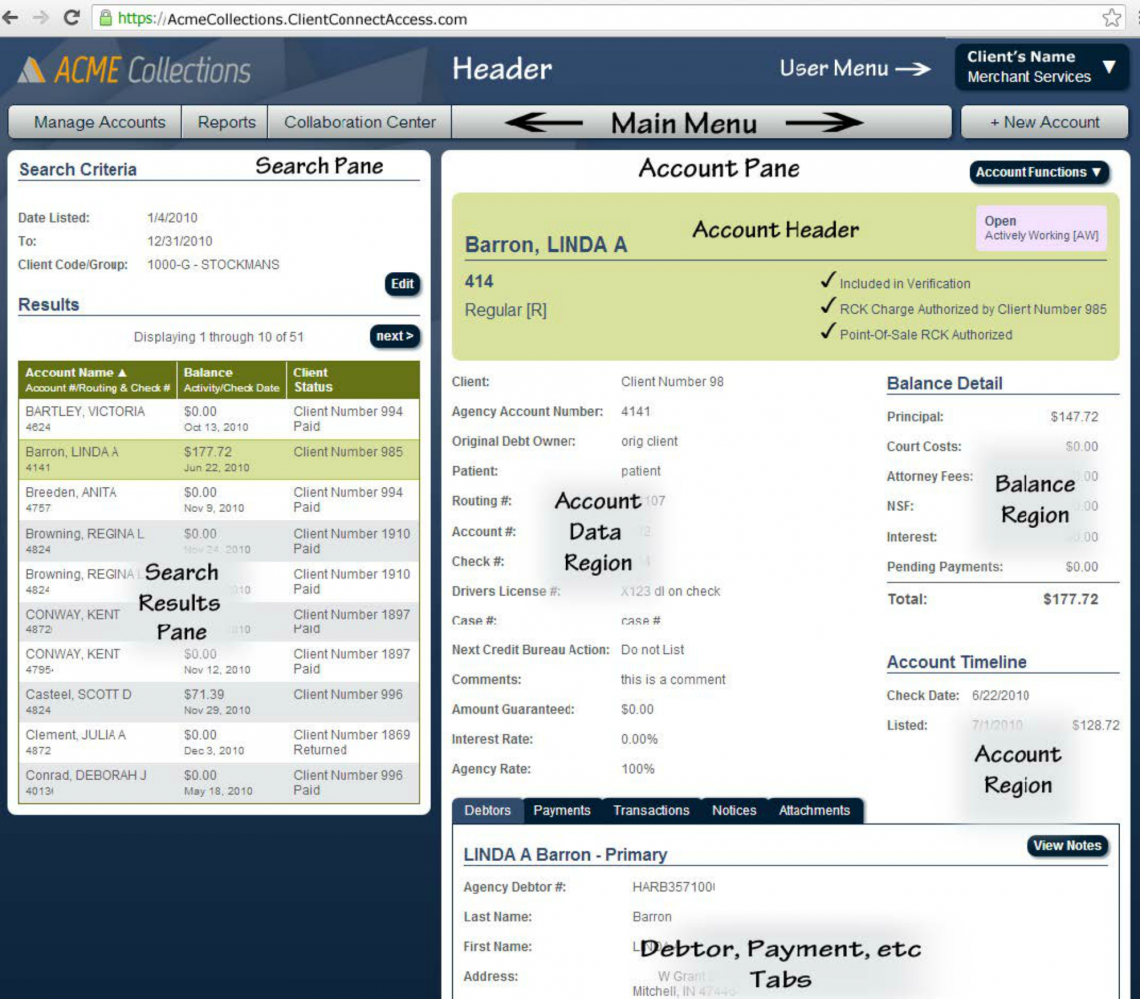This screenshot has height=999, width=1140.
Task: Bookmark page with the star icon
Action: pos(1111,18)
